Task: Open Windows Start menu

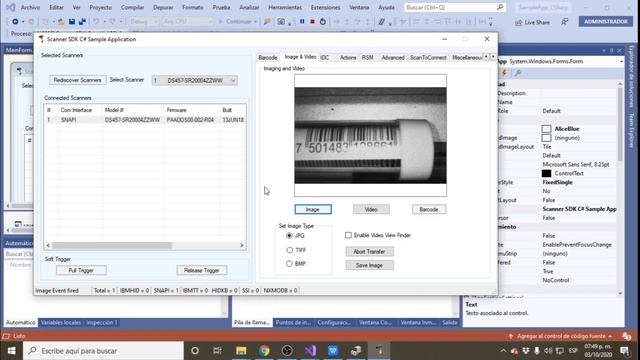Action: pyautogui.click(x=11, y=351)
